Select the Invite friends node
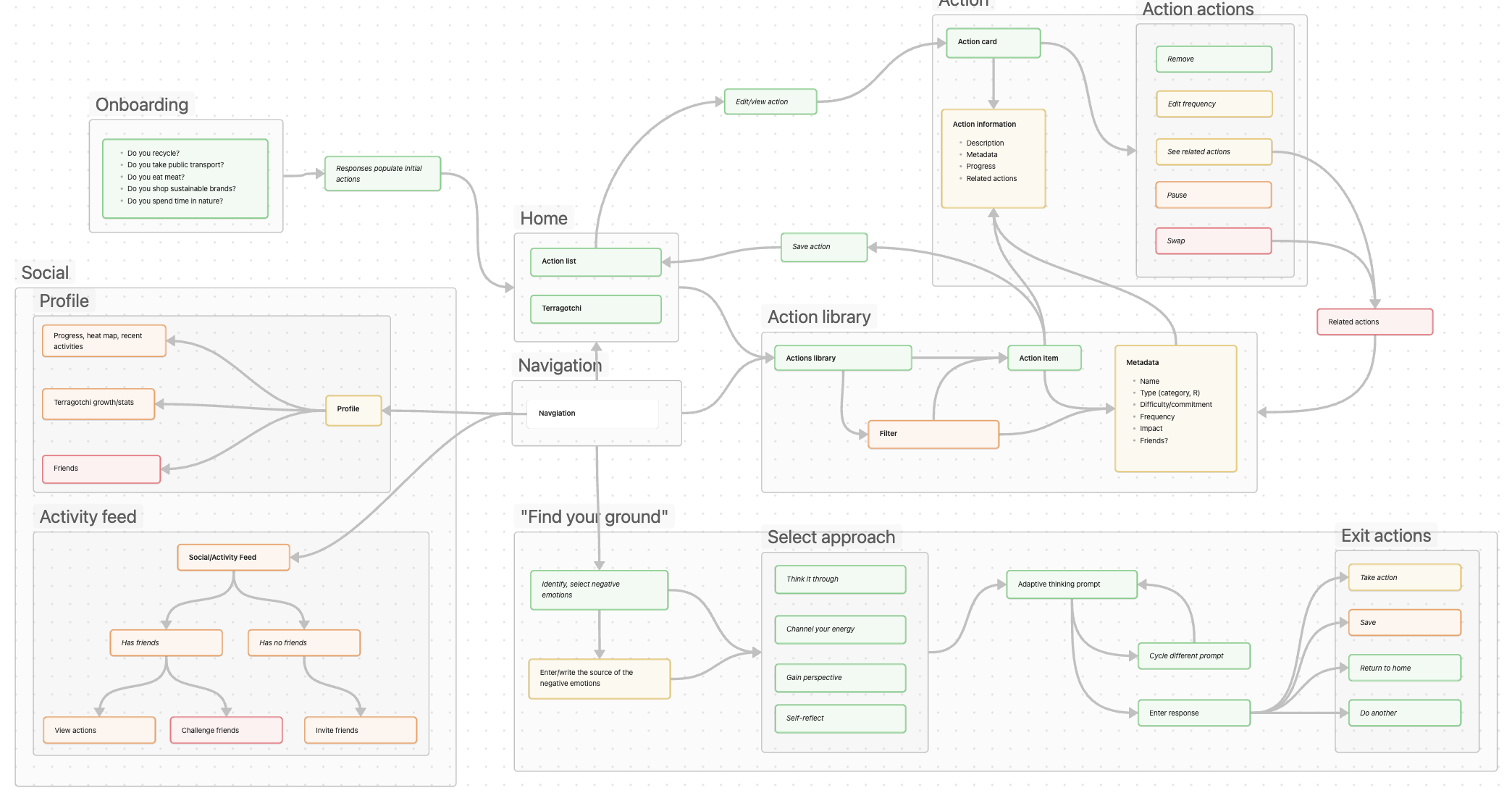Image resolution: width=1512 pixels, height=801 pixels. 361,730
